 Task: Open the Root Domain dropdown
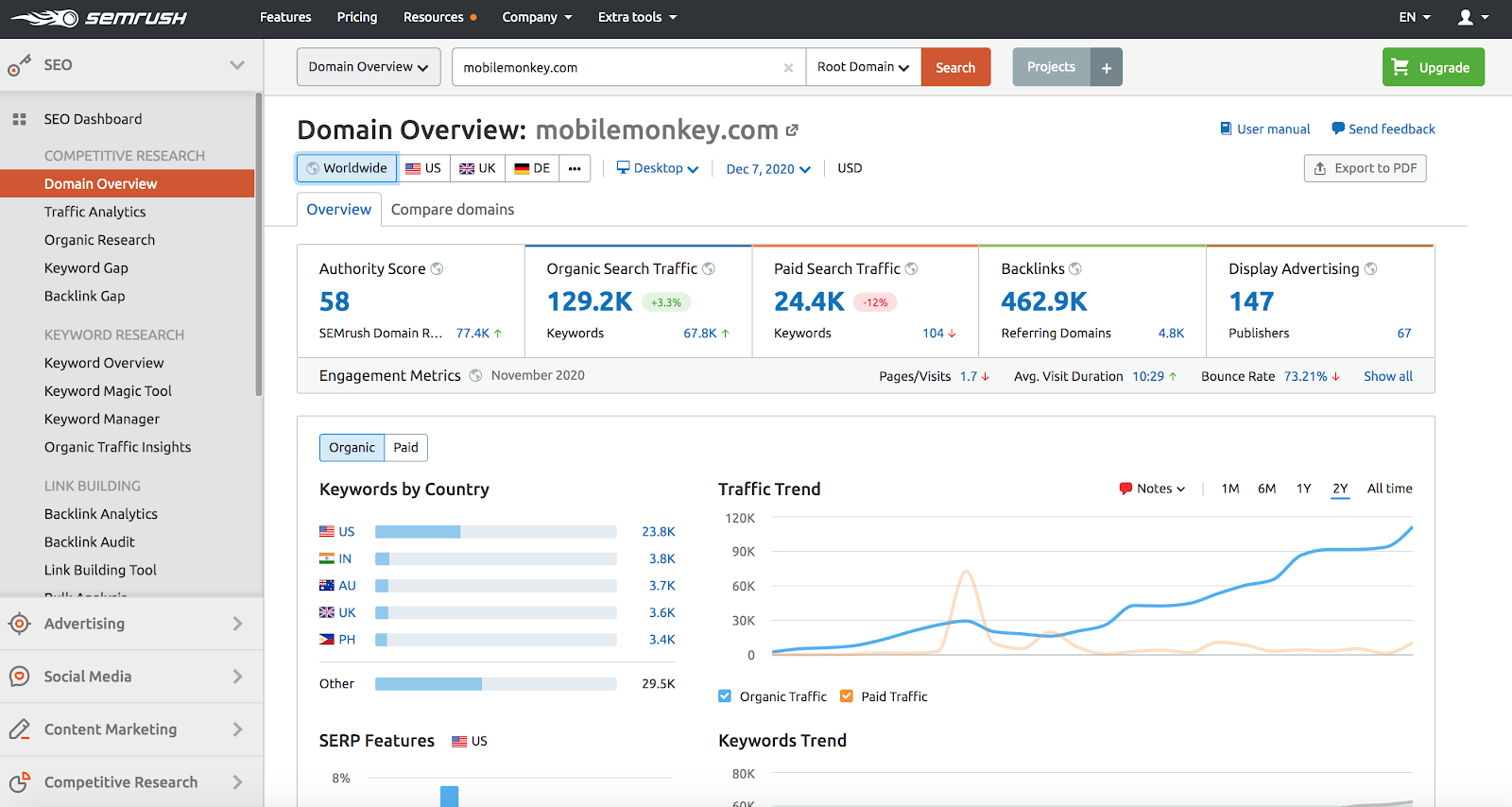tap(864, 67)
